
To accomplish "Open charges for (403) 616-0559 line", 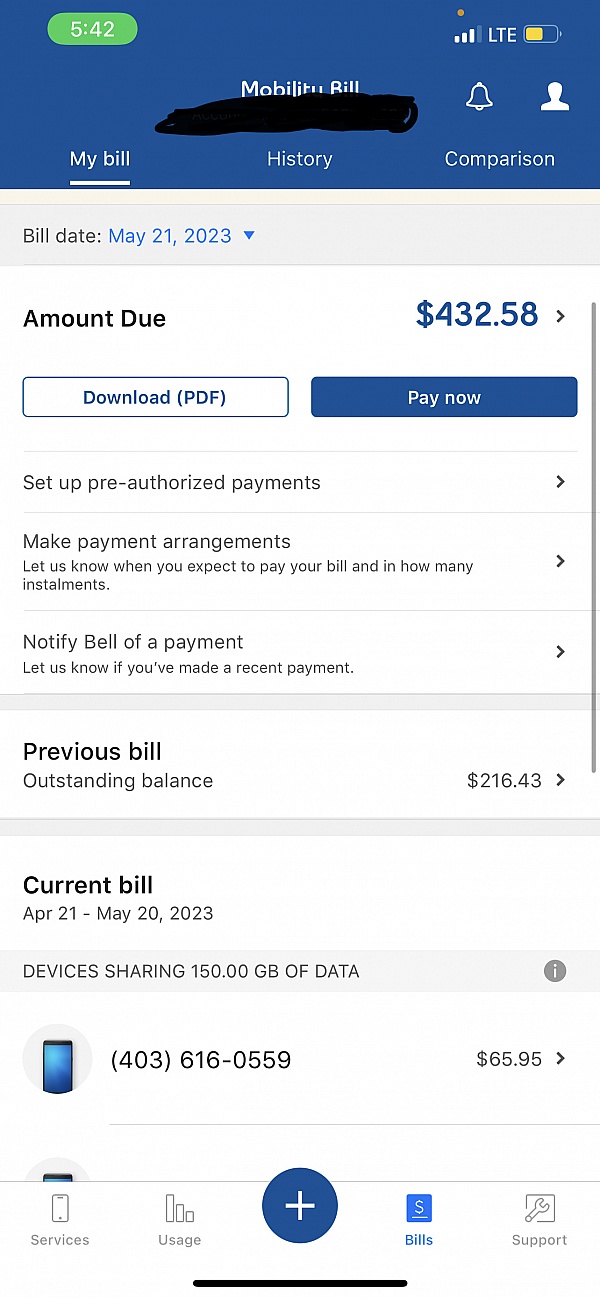I will 300,1059.
